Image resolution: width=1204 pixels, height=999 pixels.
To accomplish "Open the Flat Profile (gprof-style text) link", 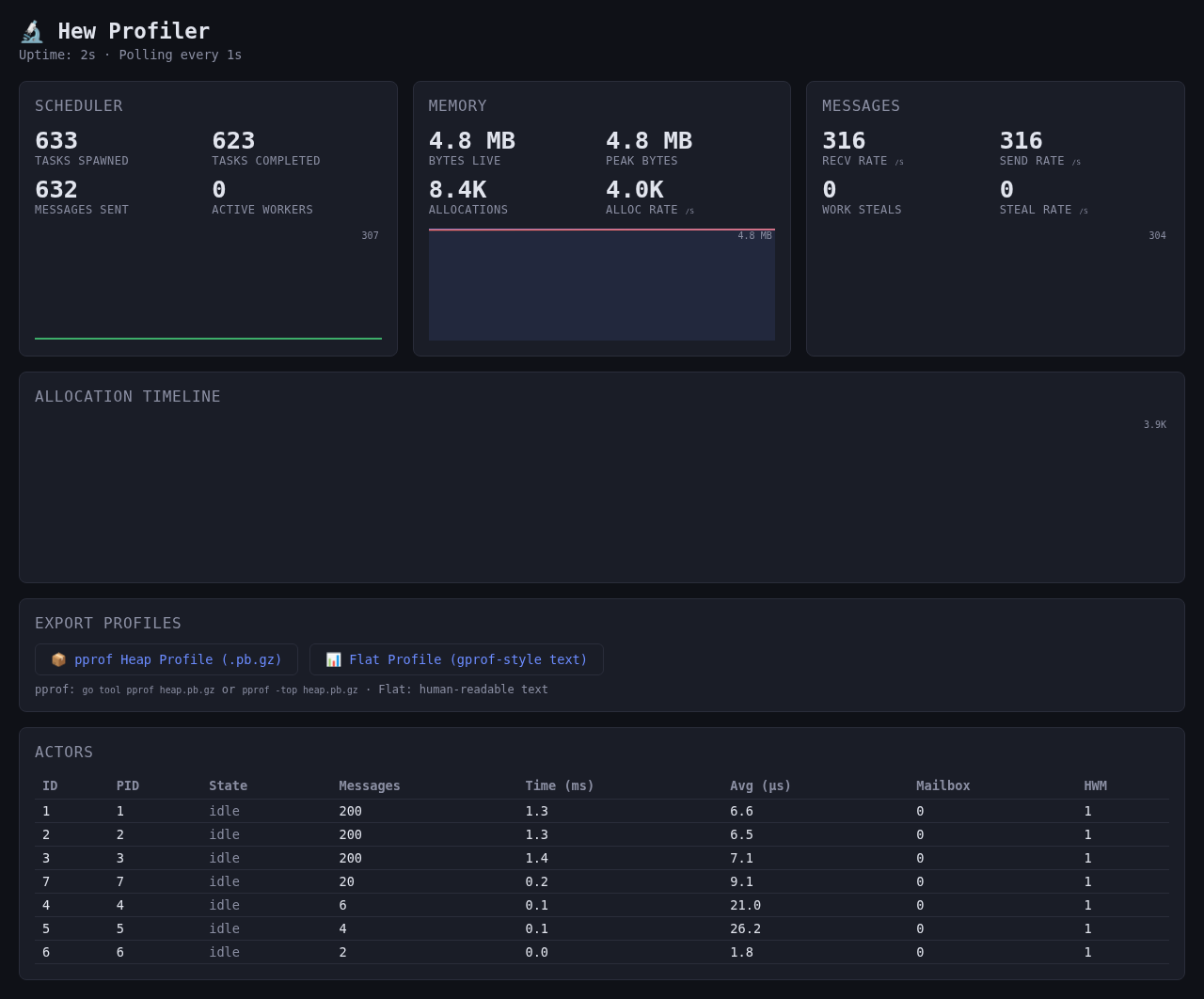I will click(456, 659).
